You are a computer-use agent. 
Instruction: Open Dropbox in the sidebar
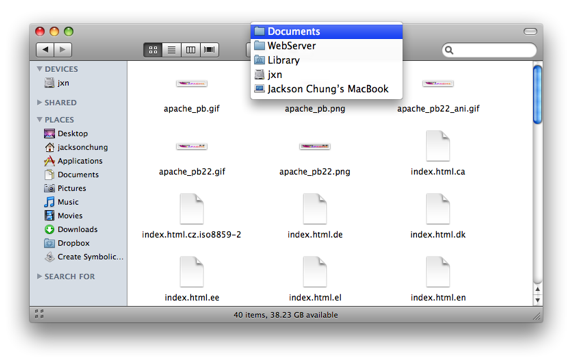pyautogui.click(x=67, y=243)
